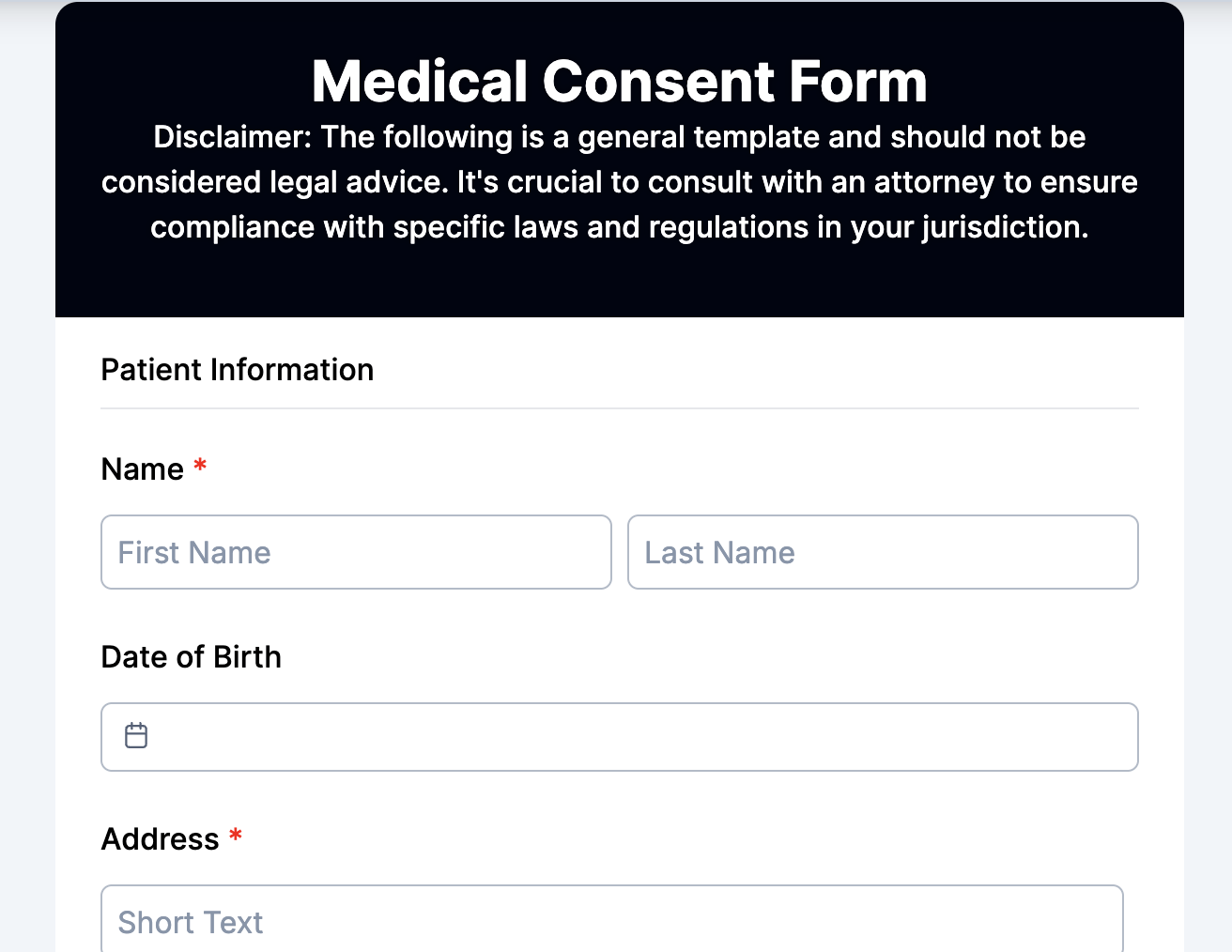The height and width of the screenshot is (952, 1232).
Task: Click into the Last Name text box
Action: 883,552
